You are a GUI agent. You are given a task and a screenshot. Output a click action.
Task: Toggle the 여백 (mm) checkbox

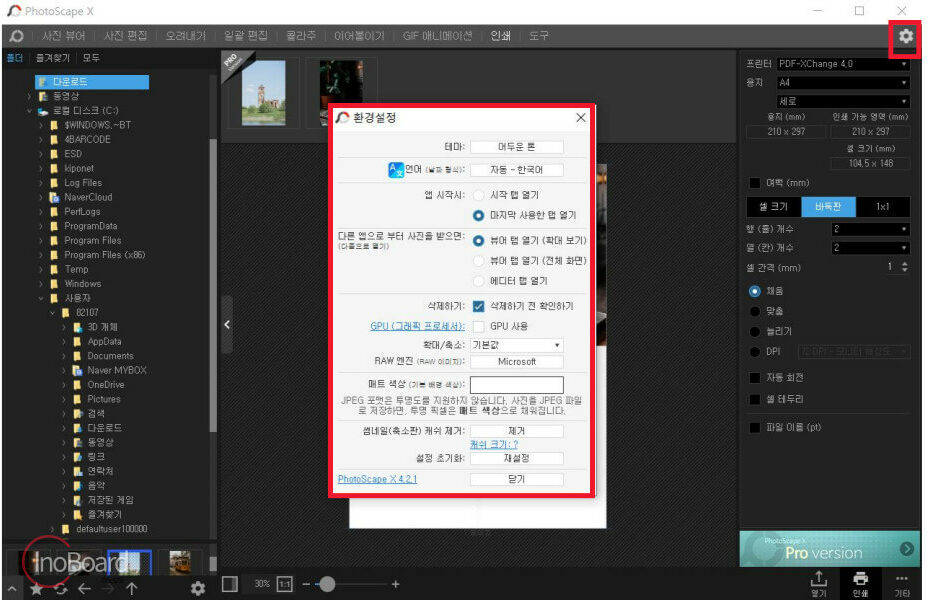(x=754, y=183)
